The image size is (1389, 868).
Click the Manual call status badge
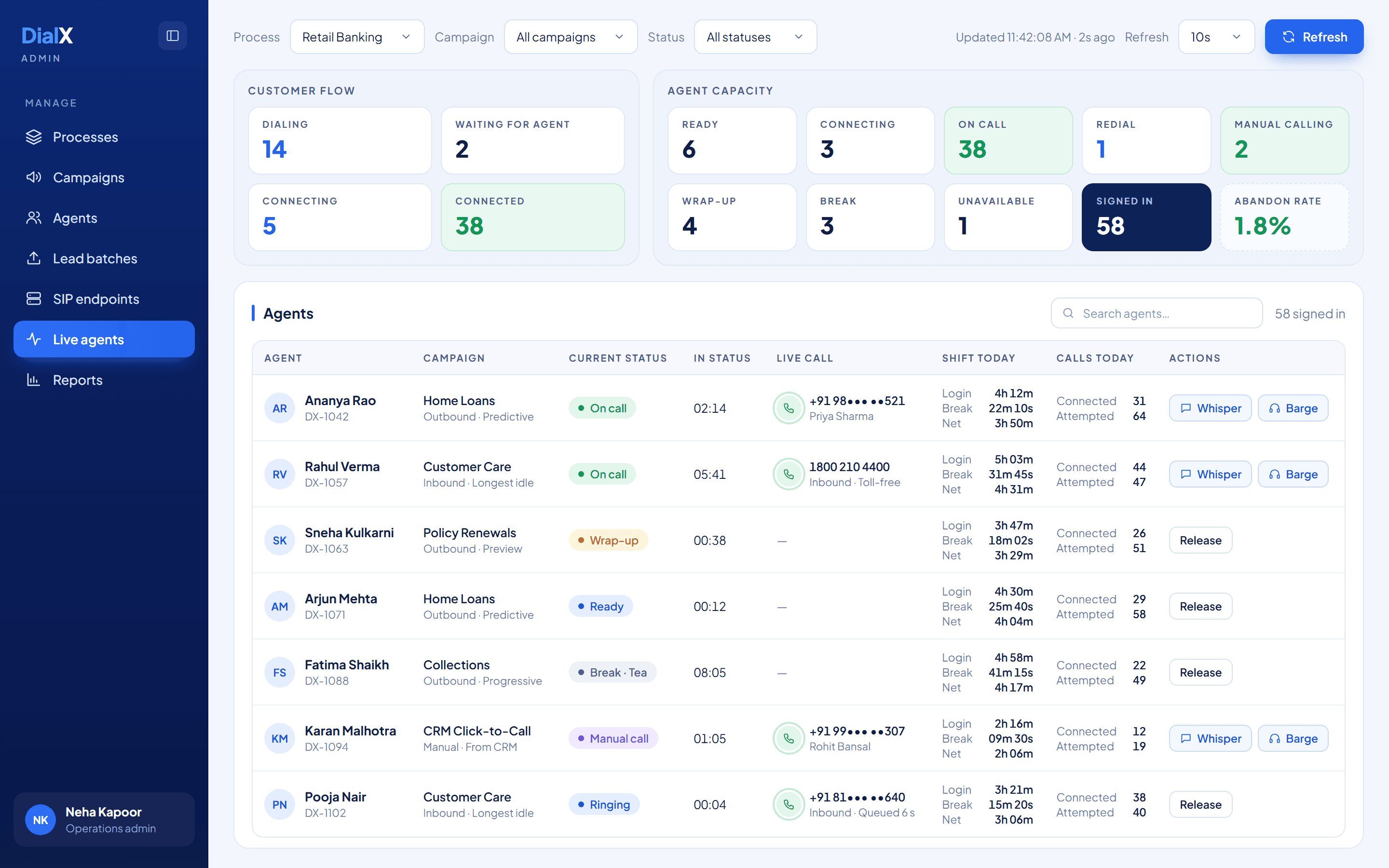click(x=613, y=738)
